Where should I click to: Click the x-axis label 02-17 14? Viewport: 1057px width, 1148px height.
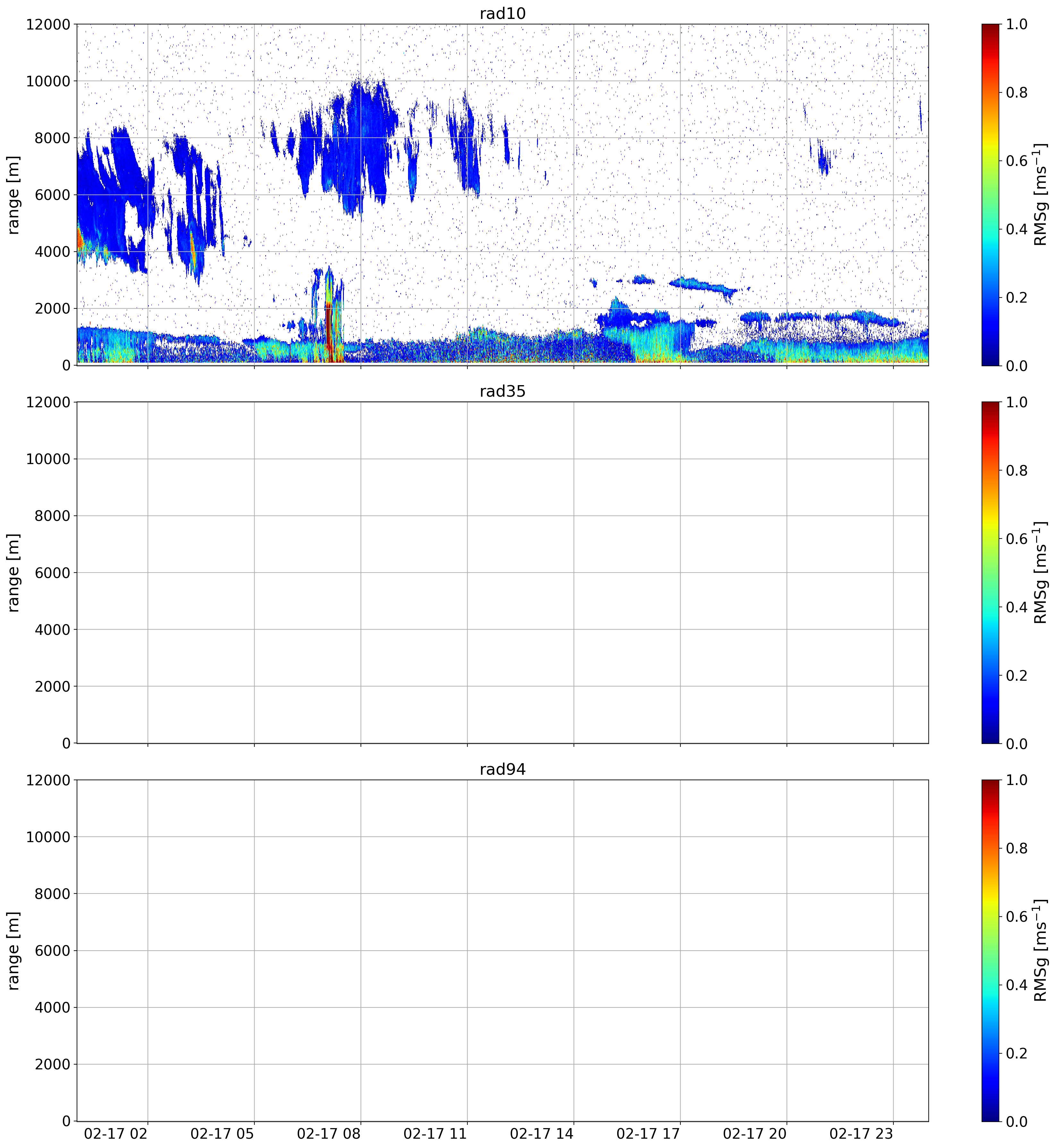[x=542, y=1134]
